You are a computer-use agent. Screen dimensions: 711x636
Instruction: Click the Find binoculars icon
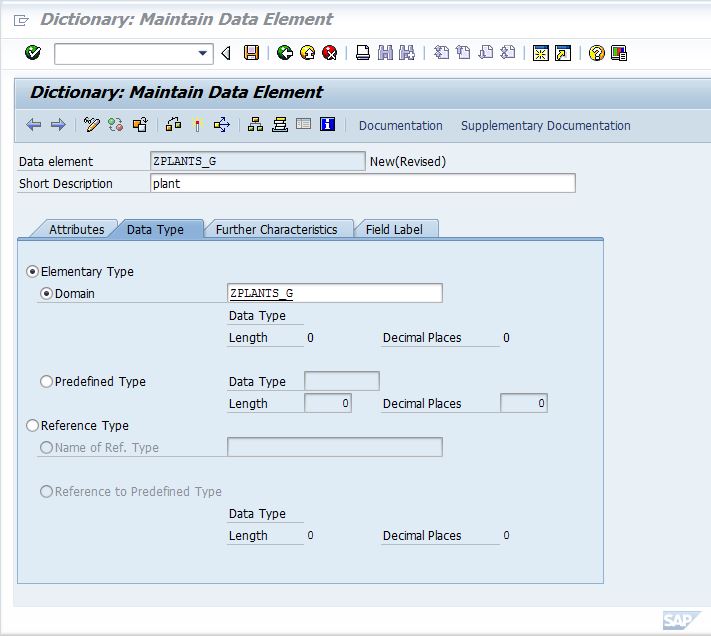pos(385,53)
